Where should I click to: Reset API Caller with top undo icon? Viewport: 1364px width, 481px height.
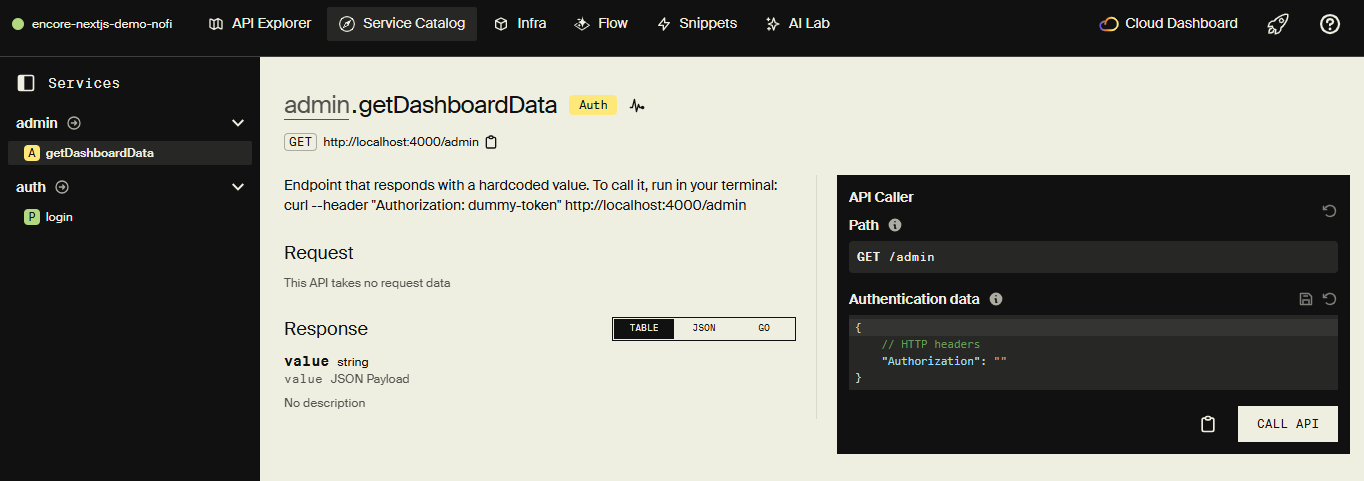1329,211
